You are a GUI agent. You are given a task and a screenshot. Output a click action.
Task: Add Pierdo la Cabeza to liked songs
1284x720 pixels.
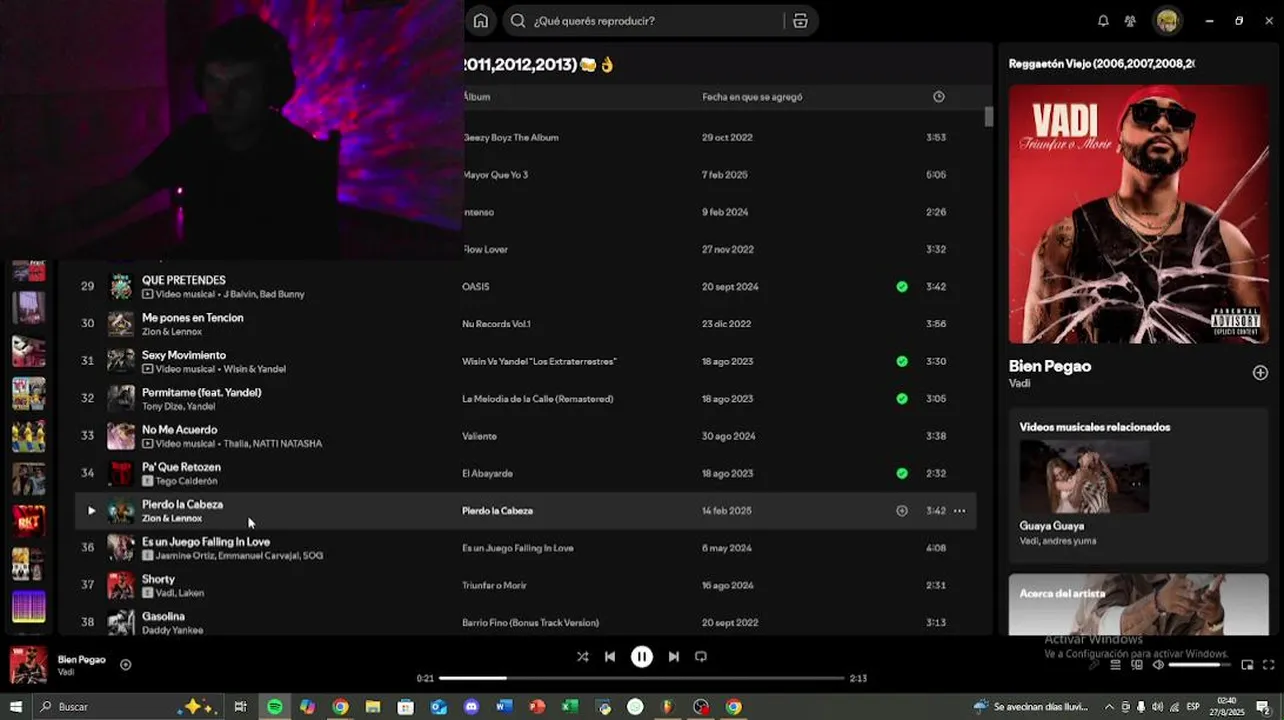pos(902,511)
